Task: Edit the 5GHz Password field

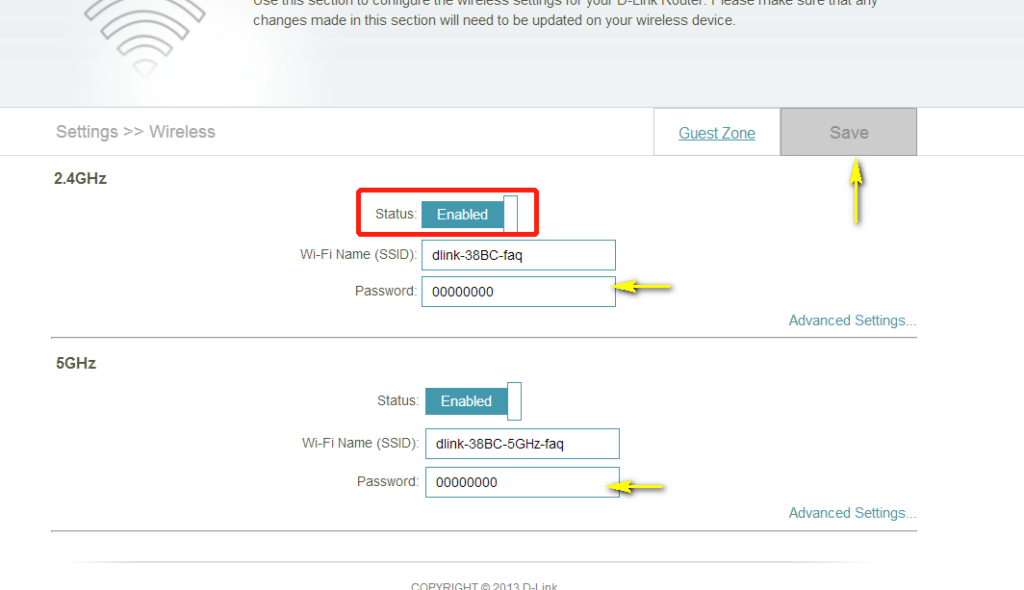Action: [x=522, y=482]
